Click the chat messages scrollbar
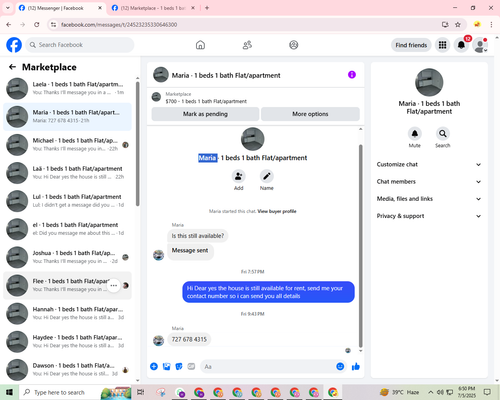Image resolution: width=500 pixels, height=400 pixels. pos(360,246)
